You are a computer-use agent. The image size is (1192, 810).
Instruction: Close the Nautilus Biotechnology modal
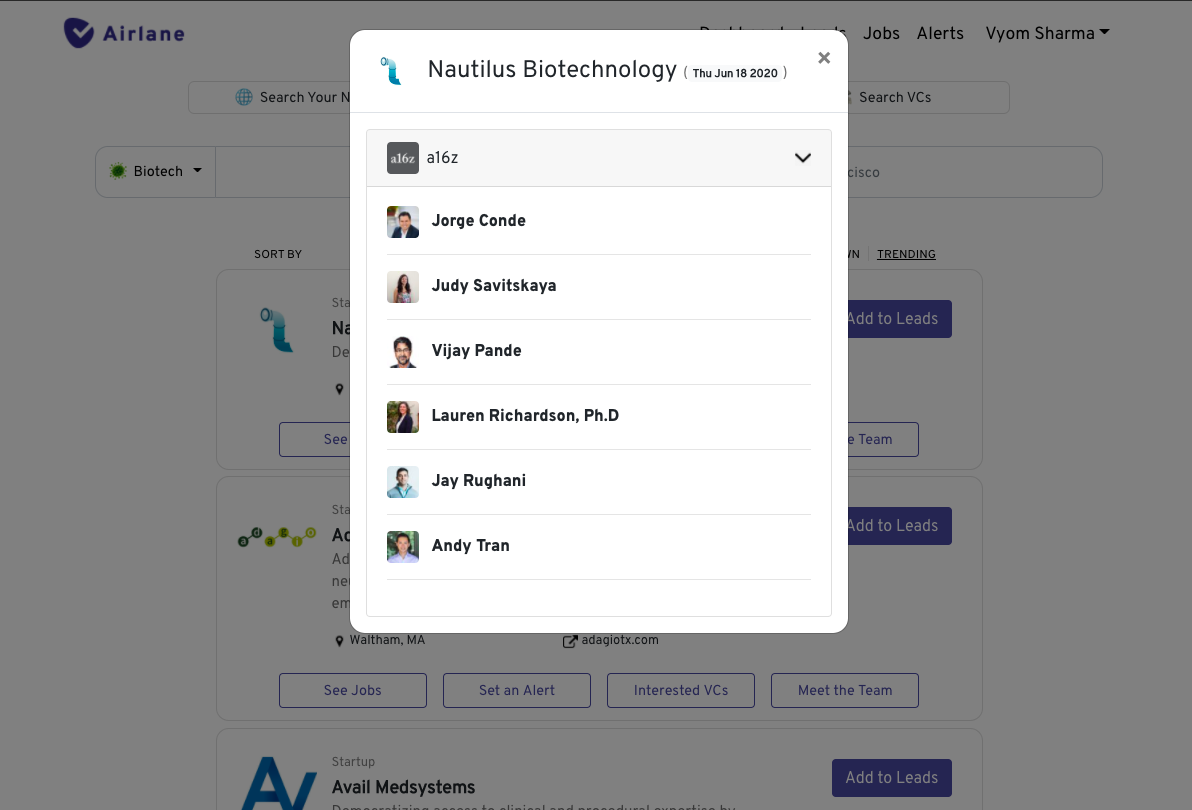pos(824,58)
